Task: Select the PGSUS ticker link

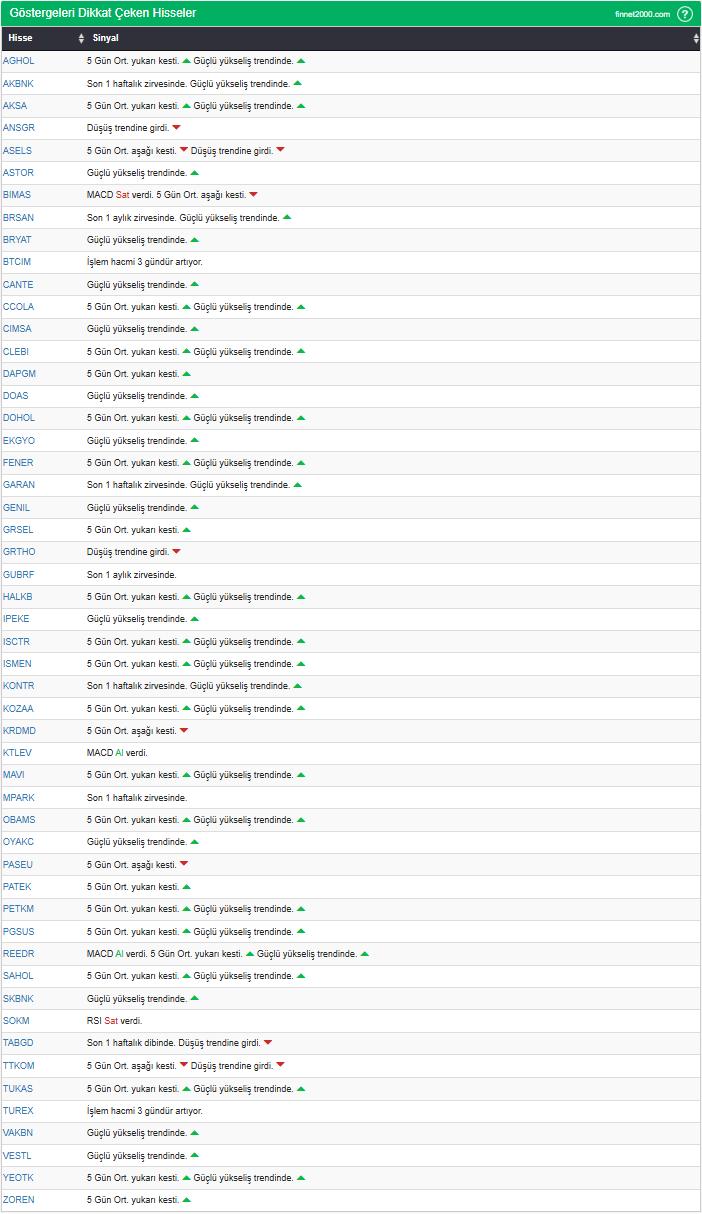Action: 19,932
